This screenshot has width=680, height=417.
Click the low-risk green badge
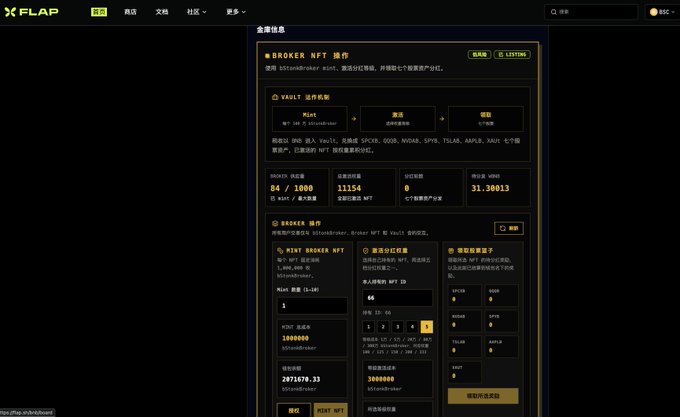[479, 54]
